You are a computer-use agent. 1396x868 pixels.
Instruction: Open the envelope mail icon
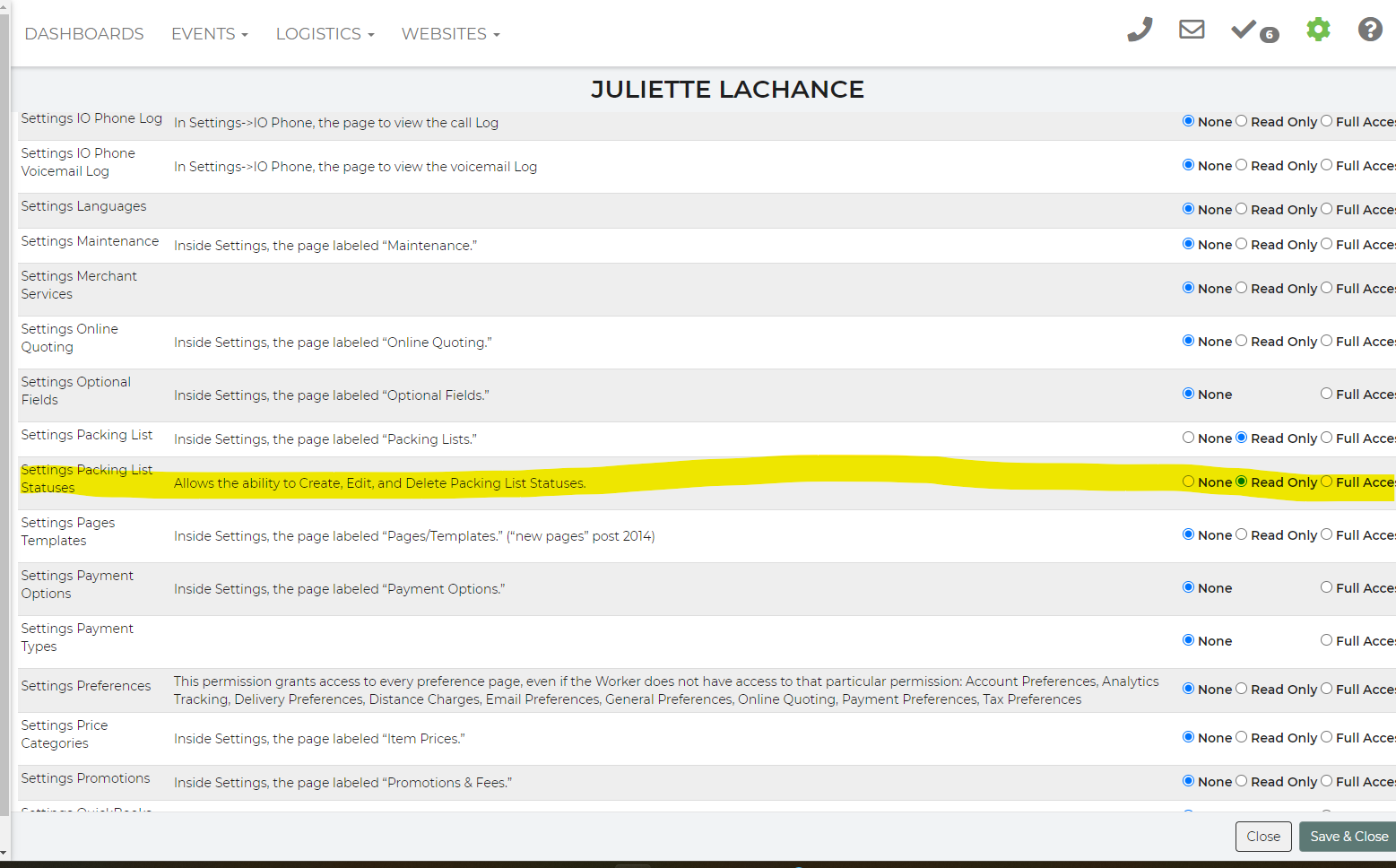[x=1191, y=30]
